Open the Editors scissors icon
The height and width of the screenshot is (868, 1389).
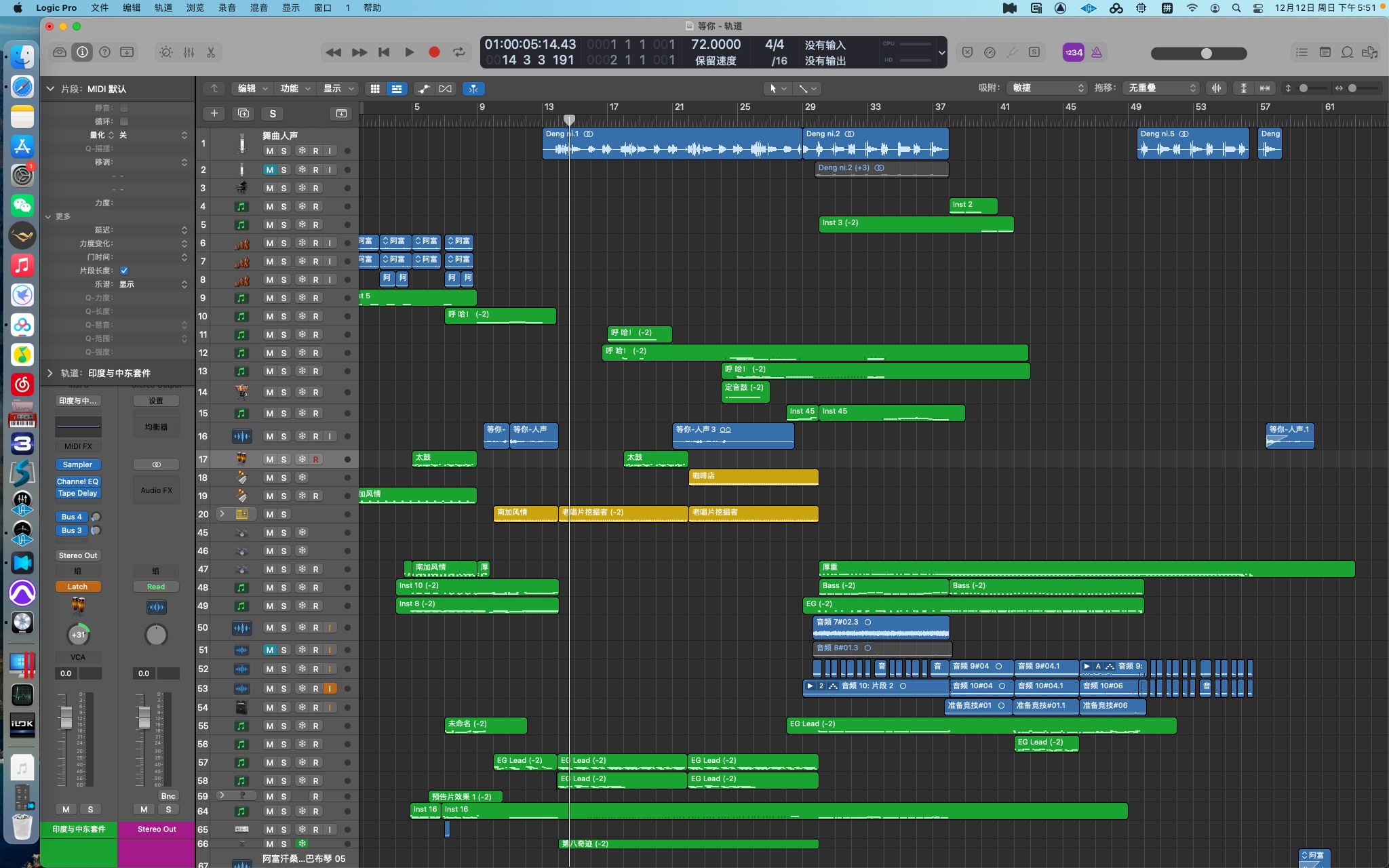pos(211,52)
